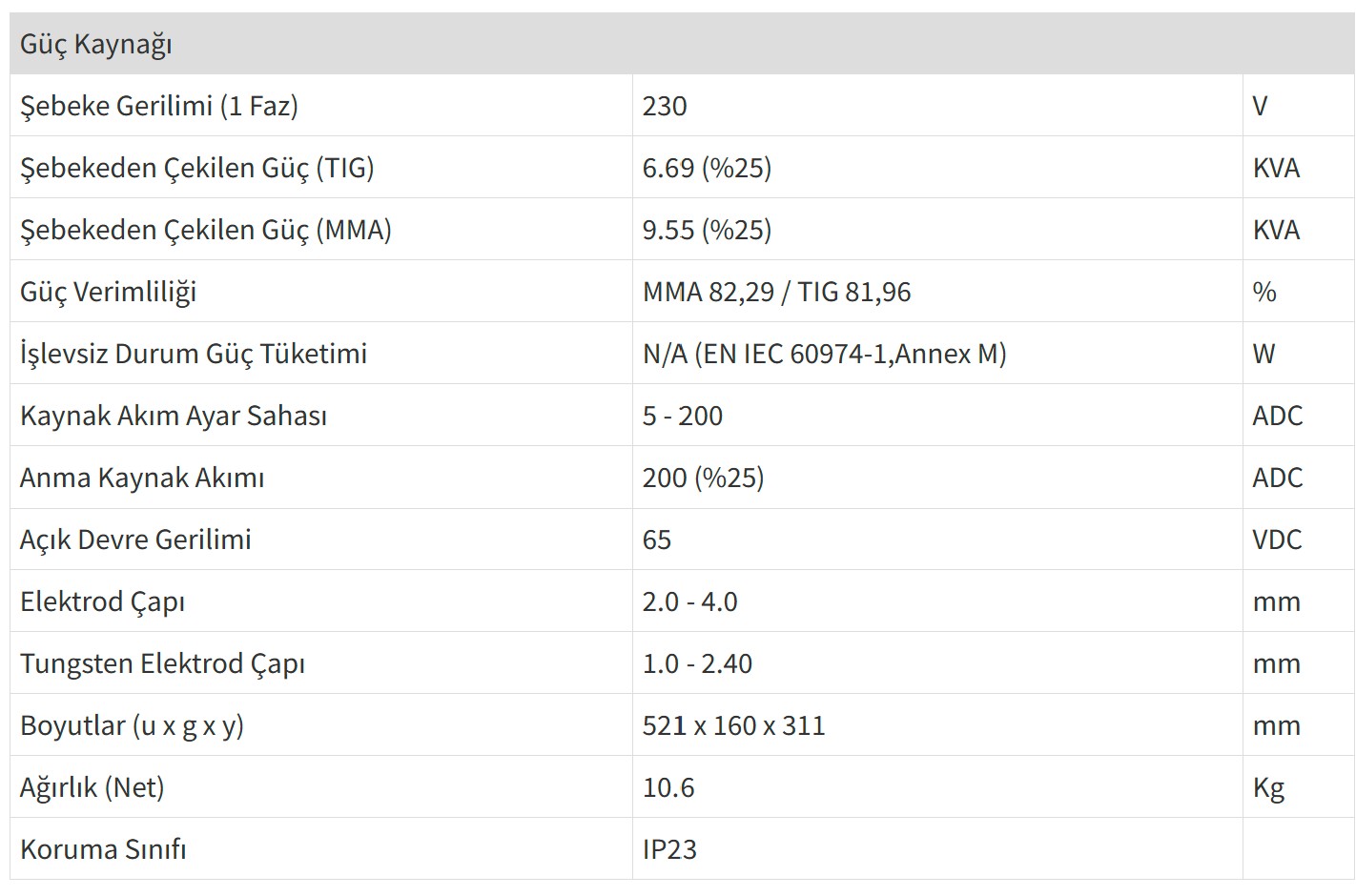
Task: Click the Güç Kaynağı table header
Action: [x=95, y=44]
